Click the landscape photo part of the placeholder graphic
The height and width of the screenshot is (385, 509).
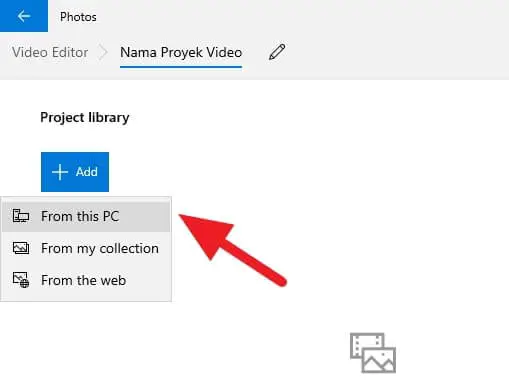point(379,360)
